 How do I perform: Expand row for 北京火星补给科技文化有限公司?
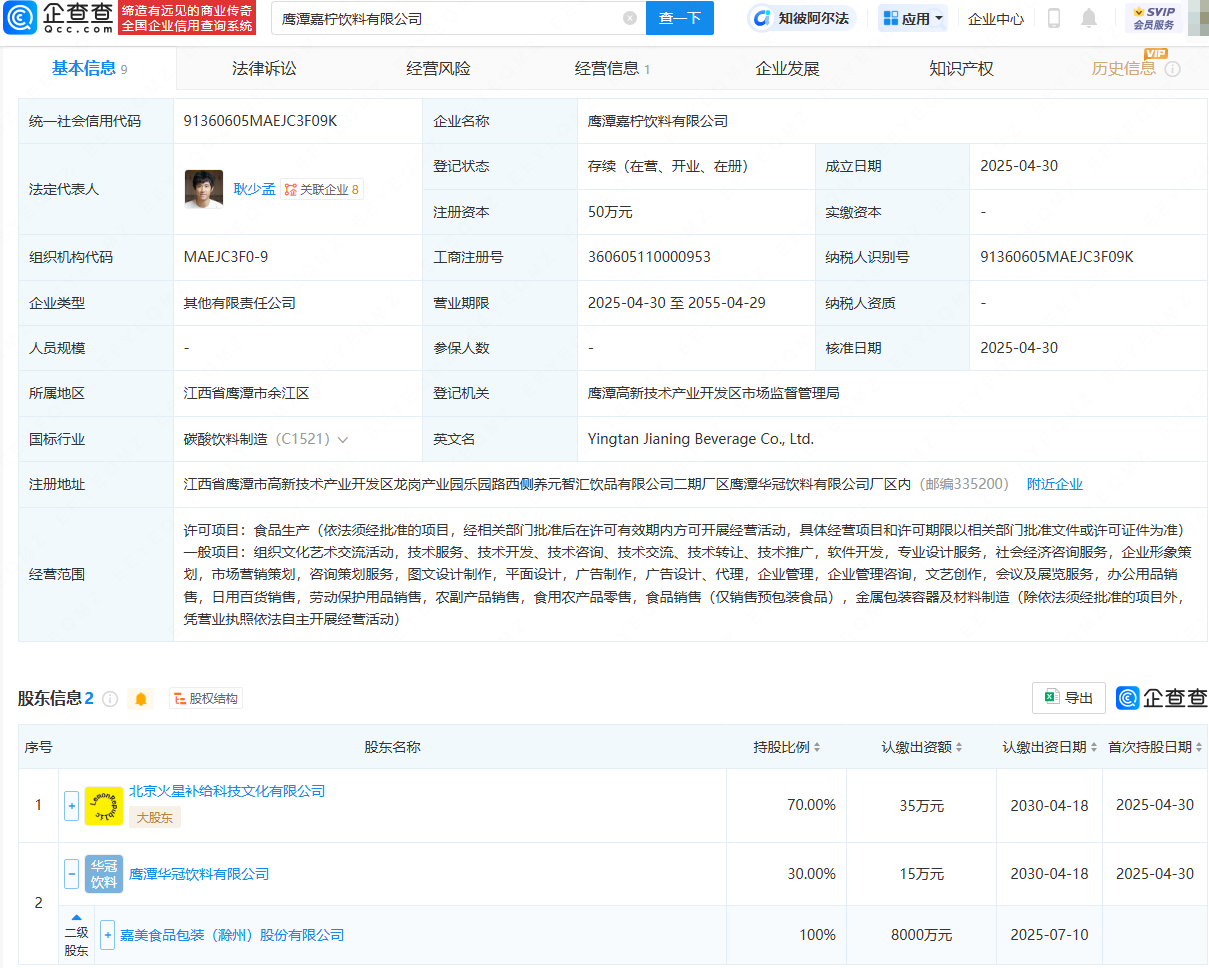click(x=71, y=806)
